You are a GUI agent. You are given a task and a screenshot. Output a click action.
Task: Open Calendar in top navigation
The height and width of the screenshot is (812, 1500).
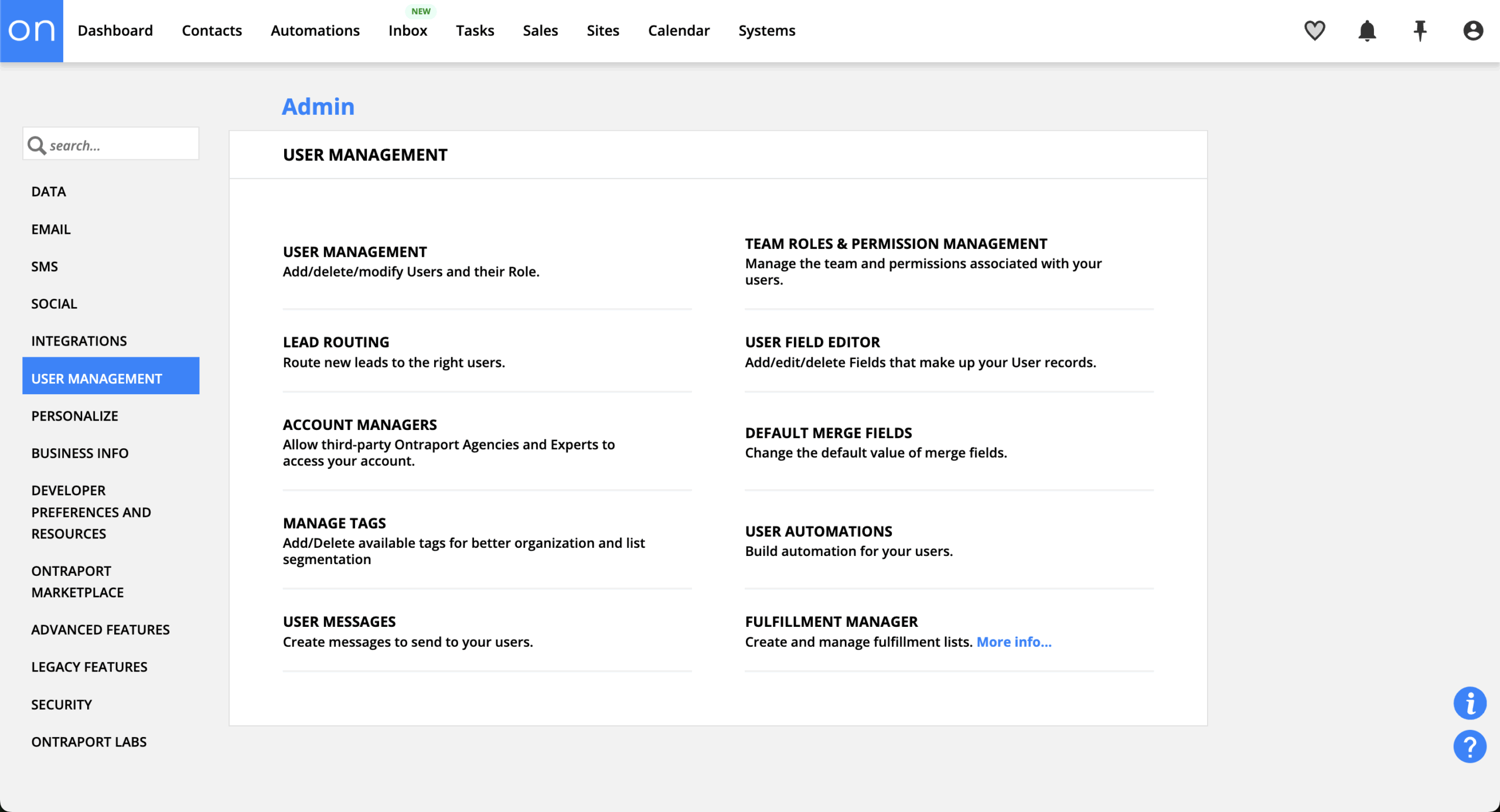point(679,30)
